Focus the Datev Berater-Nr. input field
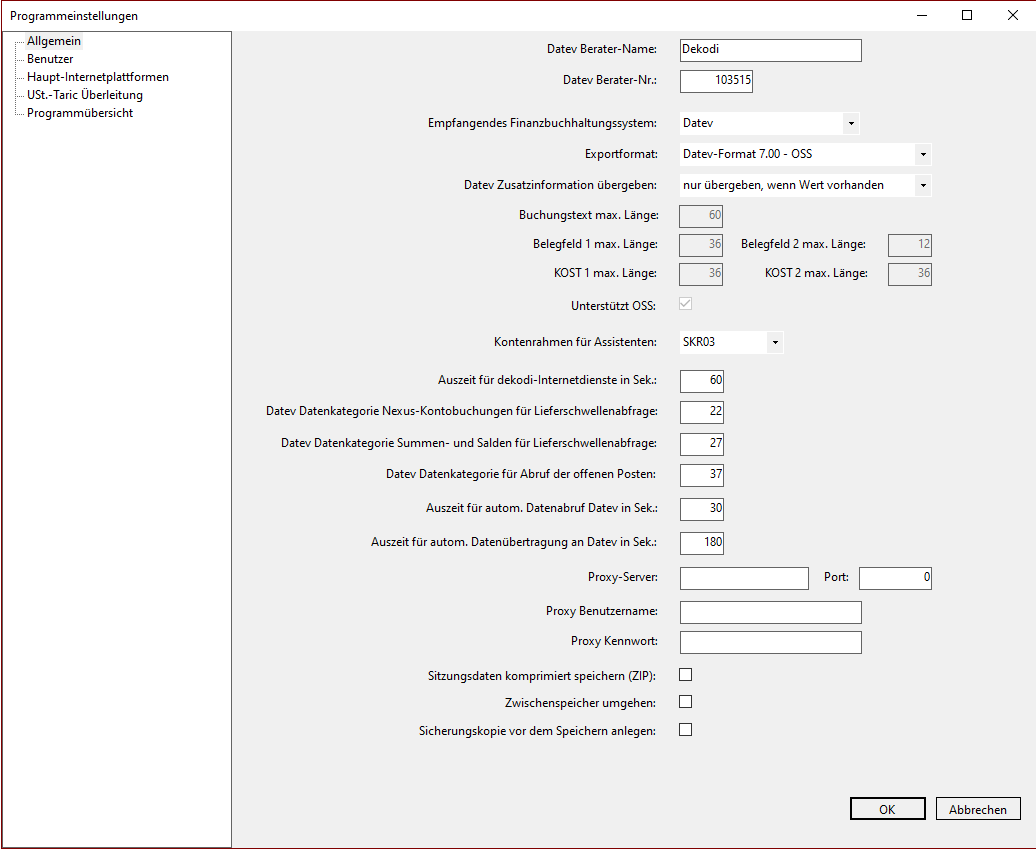Screen dimensions: 1036x849 [716, 81]
